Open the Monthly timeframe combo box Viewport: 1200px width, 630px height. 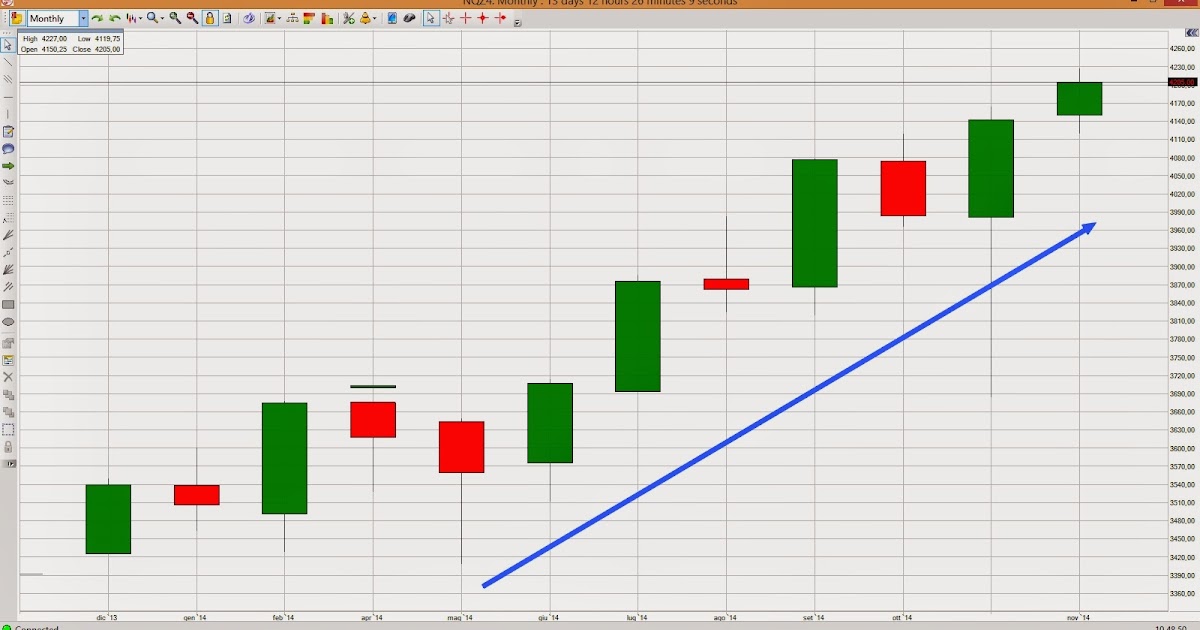click(x=57, y=18)
